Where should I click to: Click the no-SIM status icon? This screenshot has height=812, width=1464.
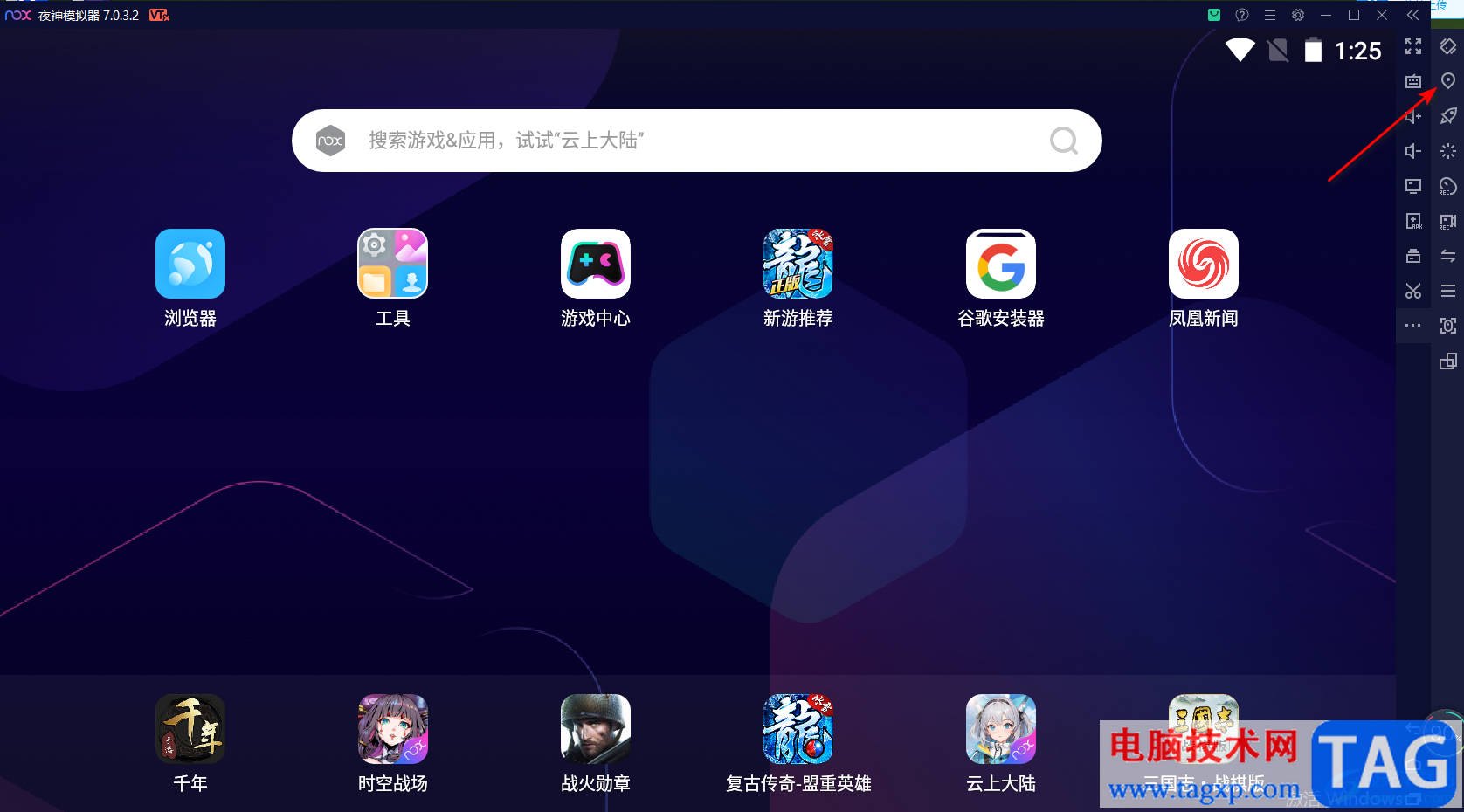click(1278, 50)
